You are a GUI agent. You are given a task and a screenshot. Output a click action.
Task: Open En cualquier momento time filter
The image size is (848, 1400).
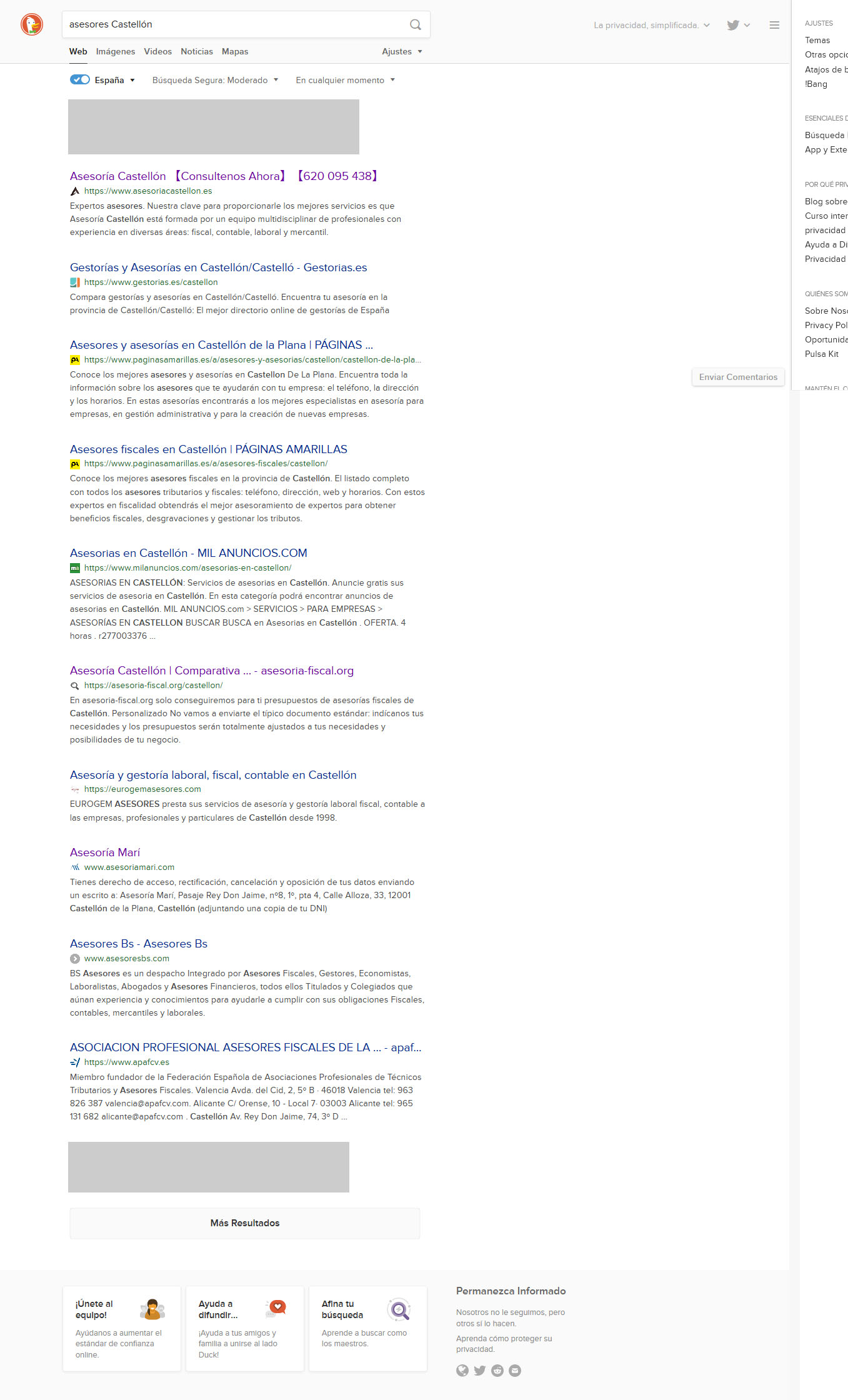[345, 80]
